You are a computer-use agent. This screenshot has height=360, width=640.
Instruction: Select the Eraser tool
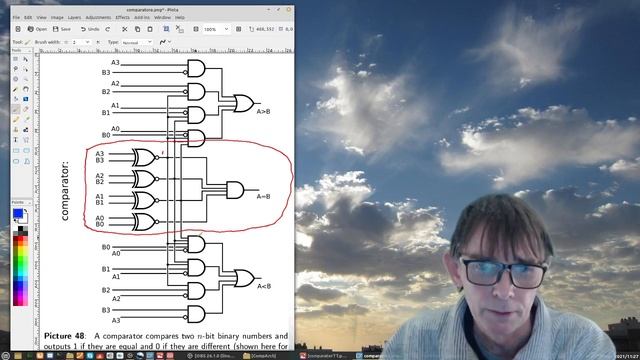[x=26, y=109]
